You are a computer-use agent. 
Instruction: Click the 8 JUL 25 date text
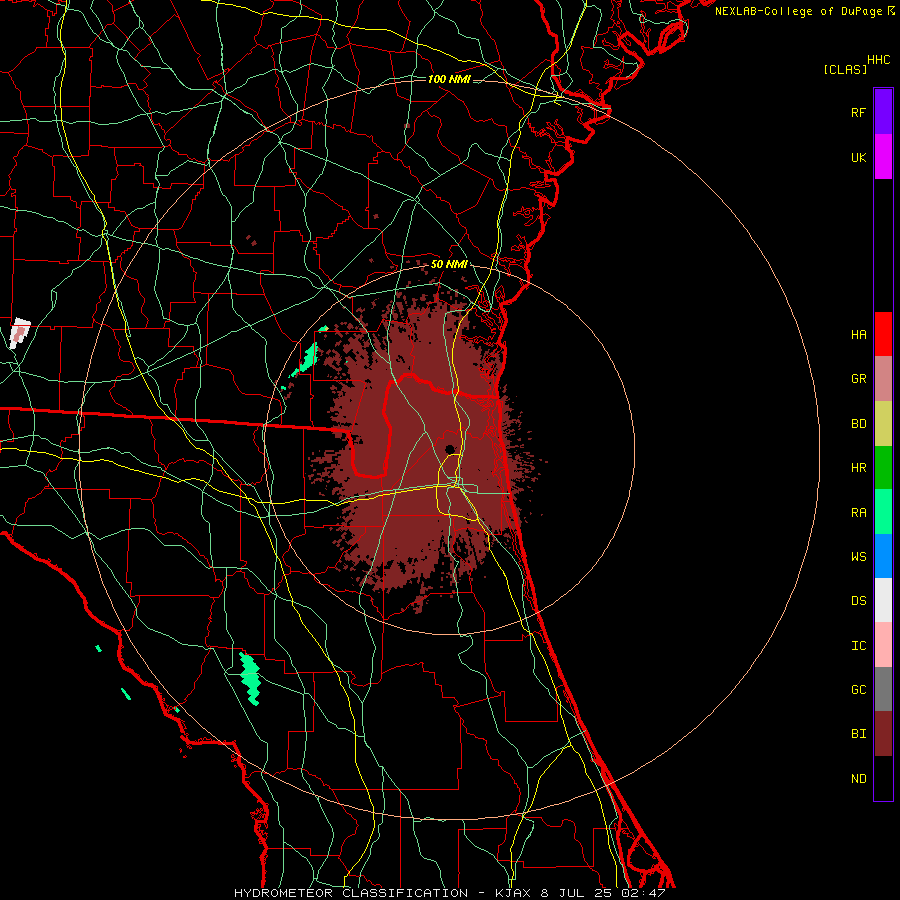577,893
